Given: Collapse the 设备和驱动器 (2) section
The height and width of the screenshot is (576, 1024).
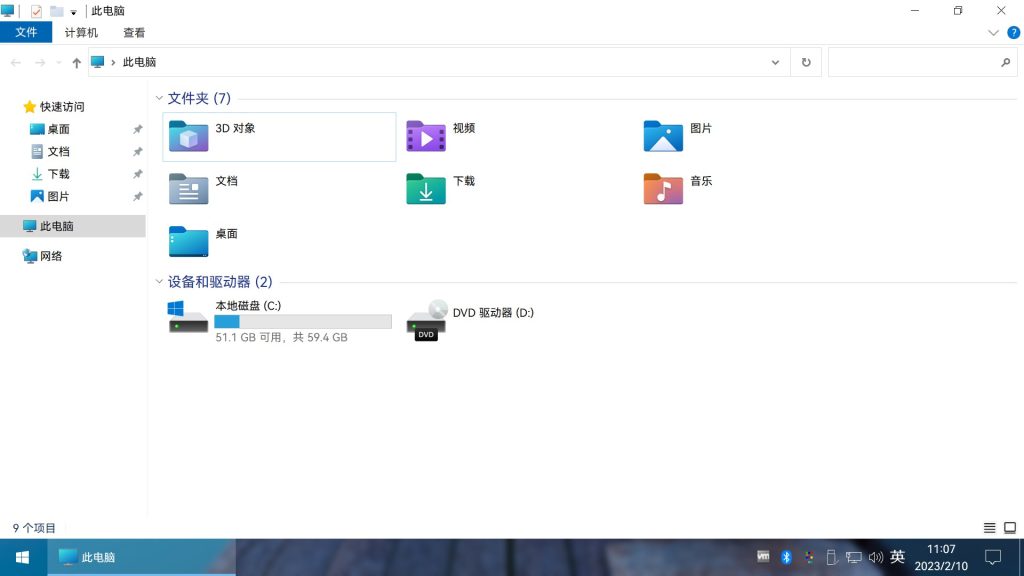Looking at the screenshot, I should coord(159,281).
